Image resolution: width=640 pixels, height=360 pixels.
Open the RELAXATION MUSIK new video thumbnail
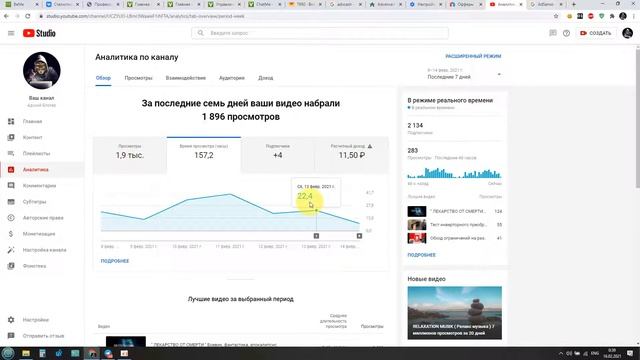pos(454,313)
